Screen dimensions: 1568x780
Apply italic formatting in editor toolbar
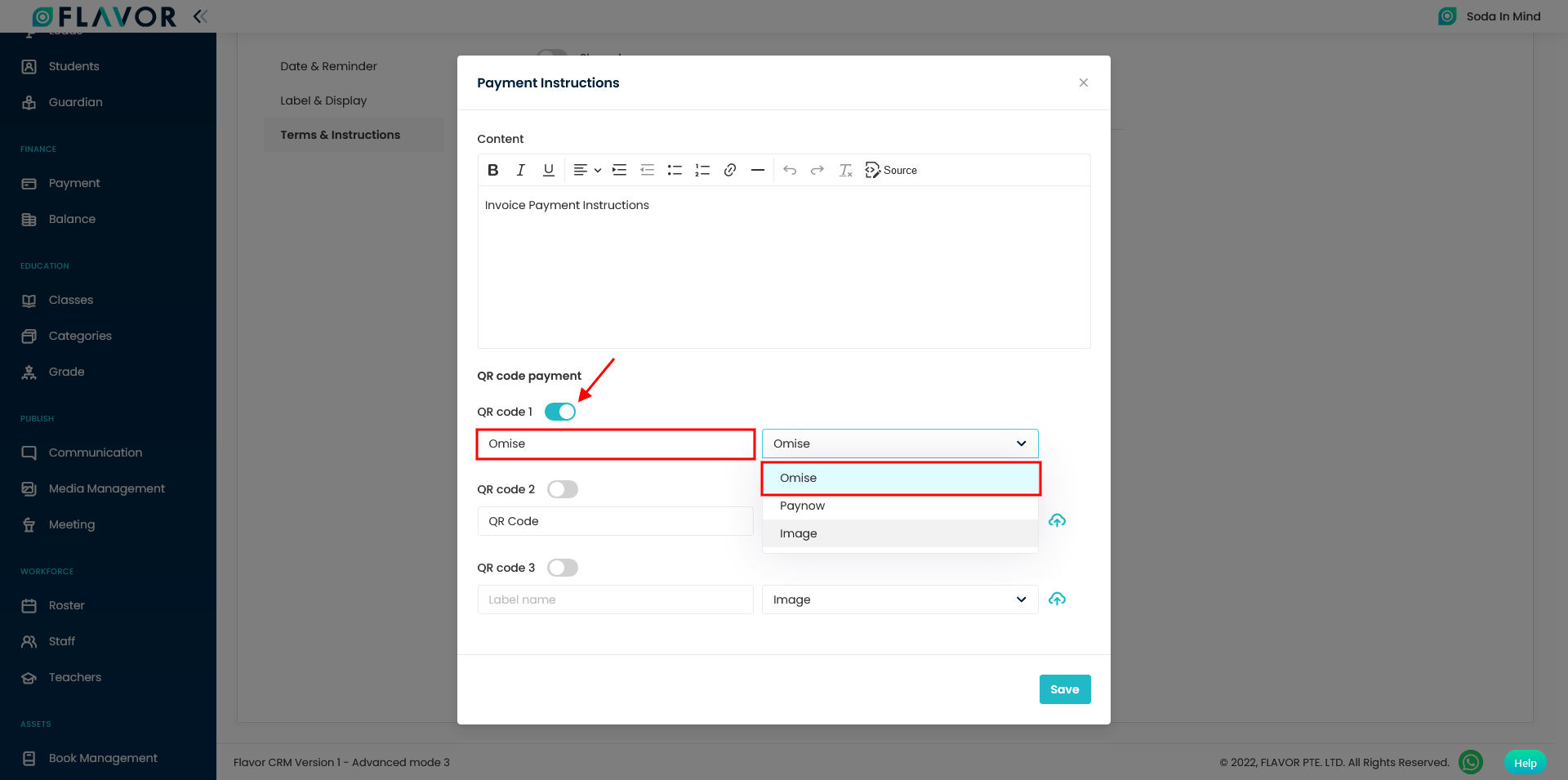[520, 170]
